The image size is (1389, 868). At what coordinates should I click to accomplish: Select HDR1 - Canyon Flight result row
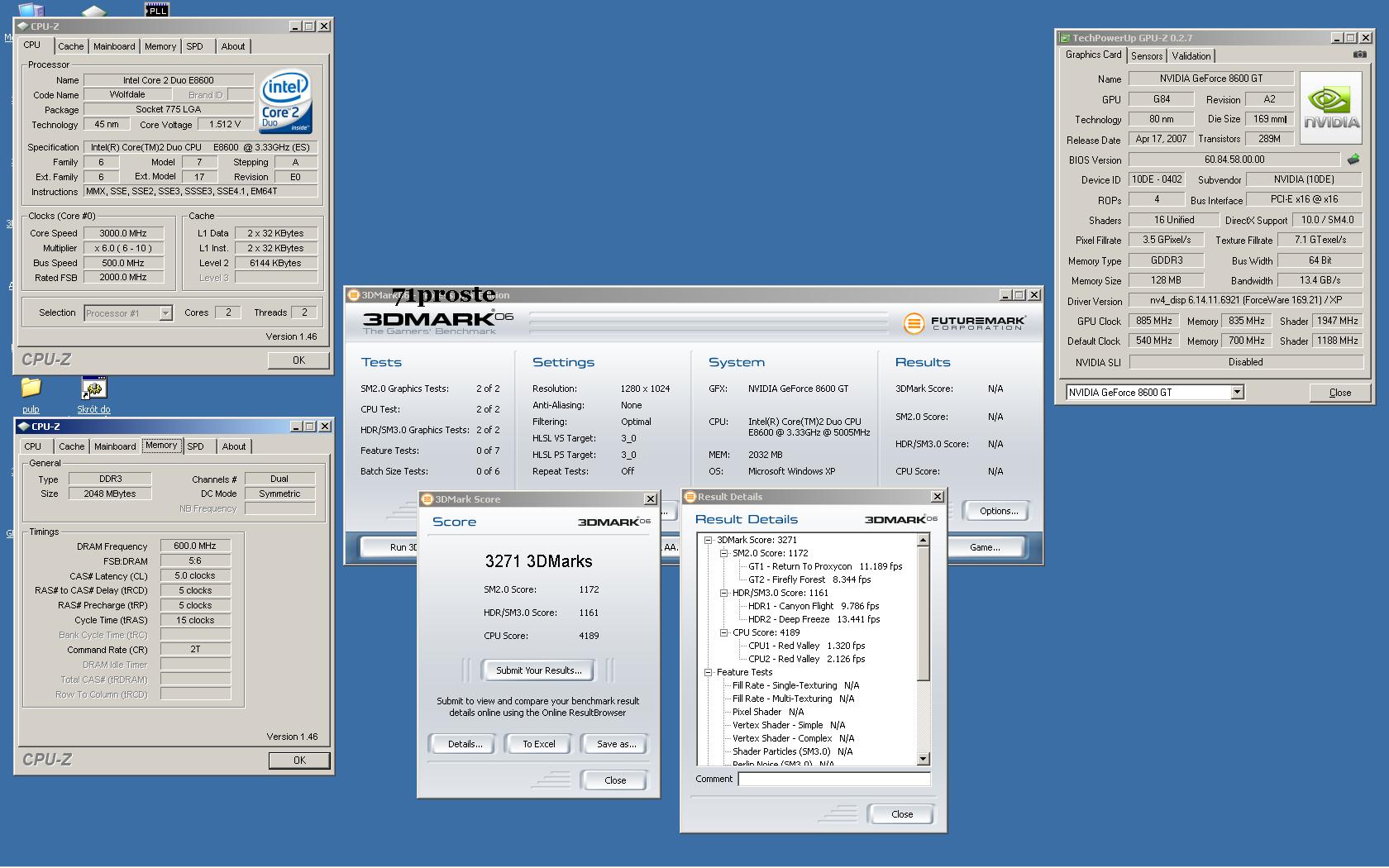point(814,606)
